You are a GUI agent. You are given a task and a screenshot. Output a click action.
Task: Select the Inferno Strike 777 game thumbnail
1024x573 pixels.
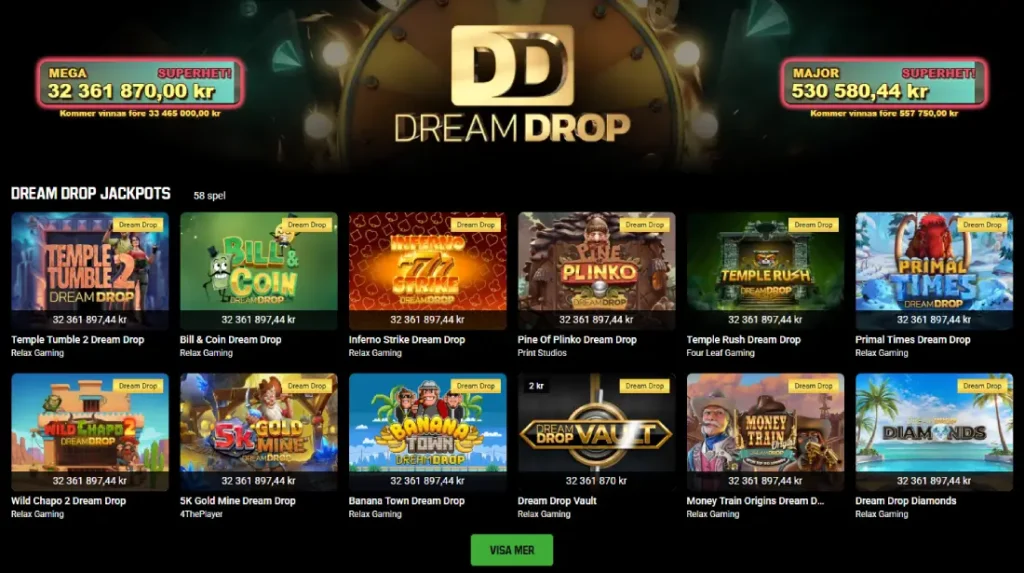(428, 270)
